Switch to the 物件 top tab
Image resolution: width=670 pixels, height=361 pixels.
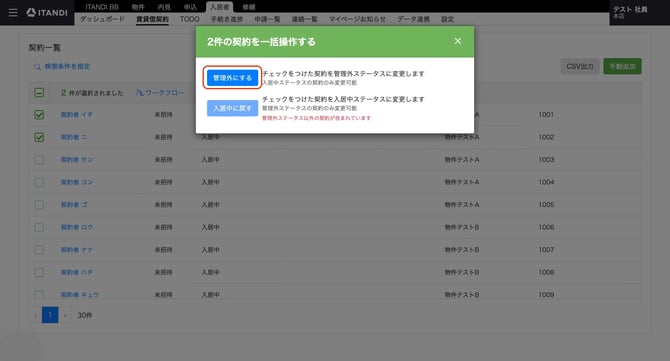click(138, 7)
